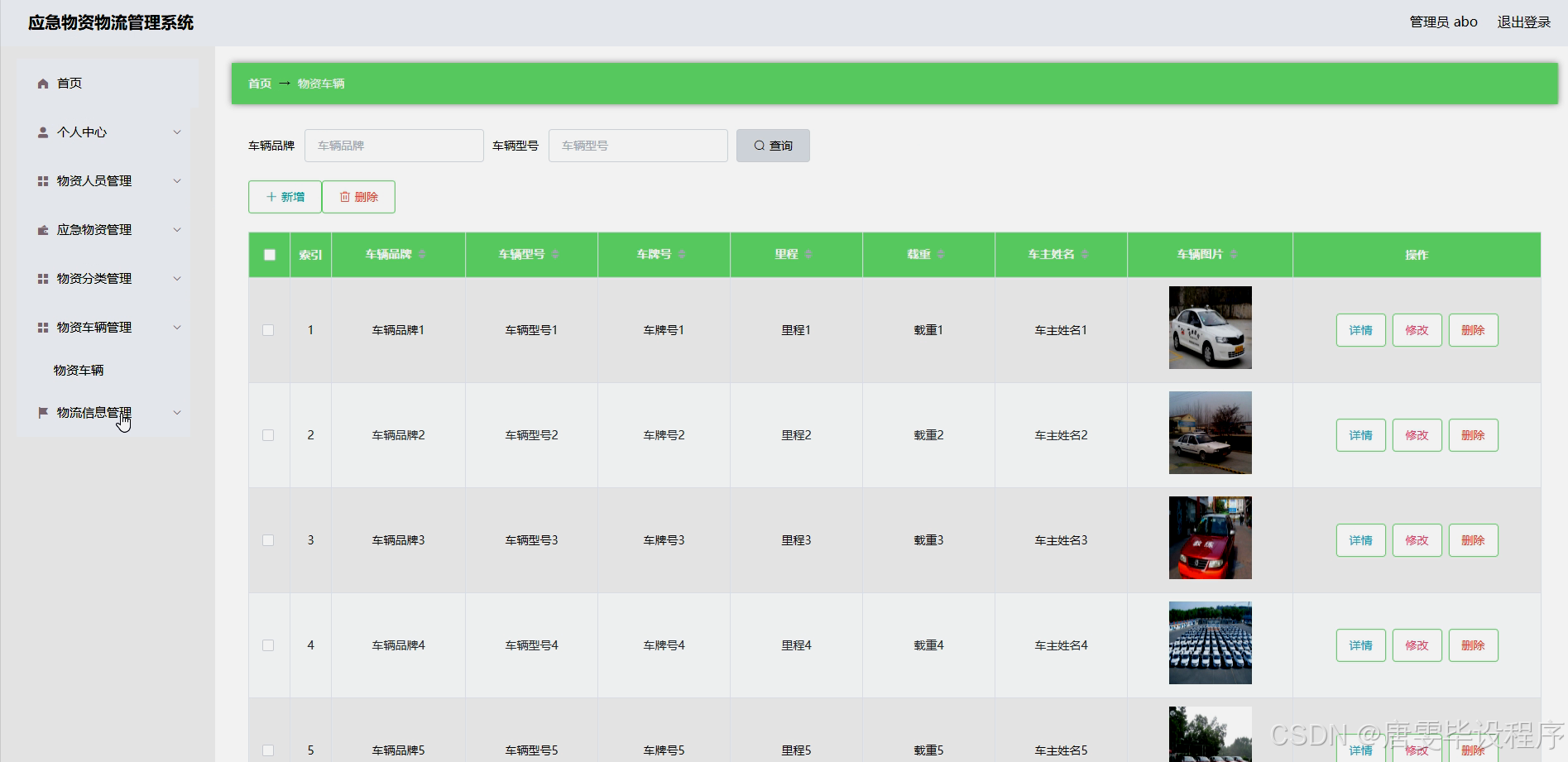Focus the 车辆型号 search input
The height and width of the screenshot is (762, 1568).
638,146
